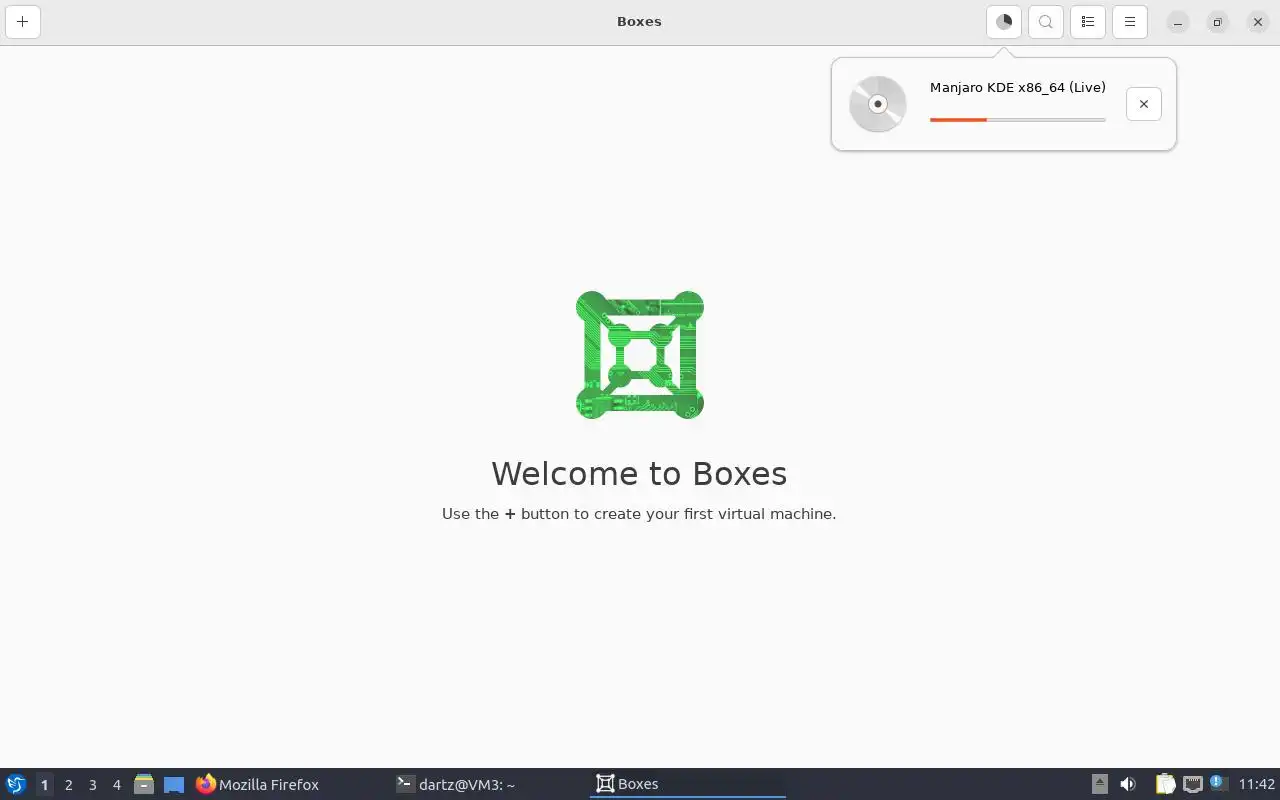
Task: Switch to workspace 2
Action: click(68, 785)
